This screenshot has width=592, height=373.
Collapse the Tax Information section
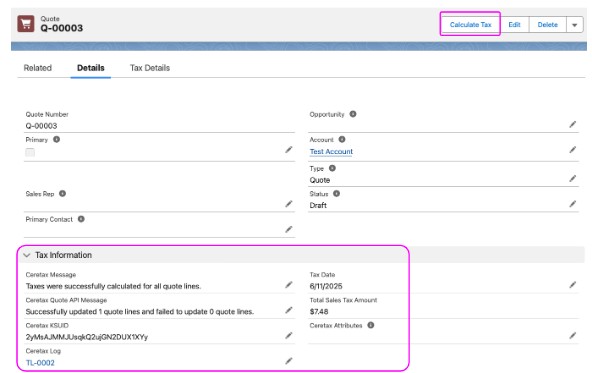tap(26, 255)
